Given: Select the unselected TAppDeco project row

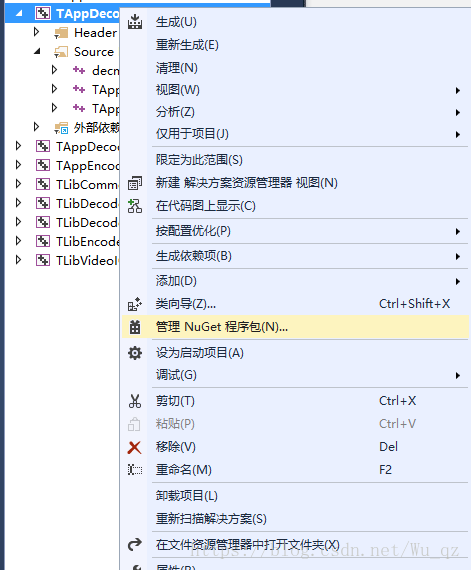Looking at the screenshot, I should [x=62, y=146].
